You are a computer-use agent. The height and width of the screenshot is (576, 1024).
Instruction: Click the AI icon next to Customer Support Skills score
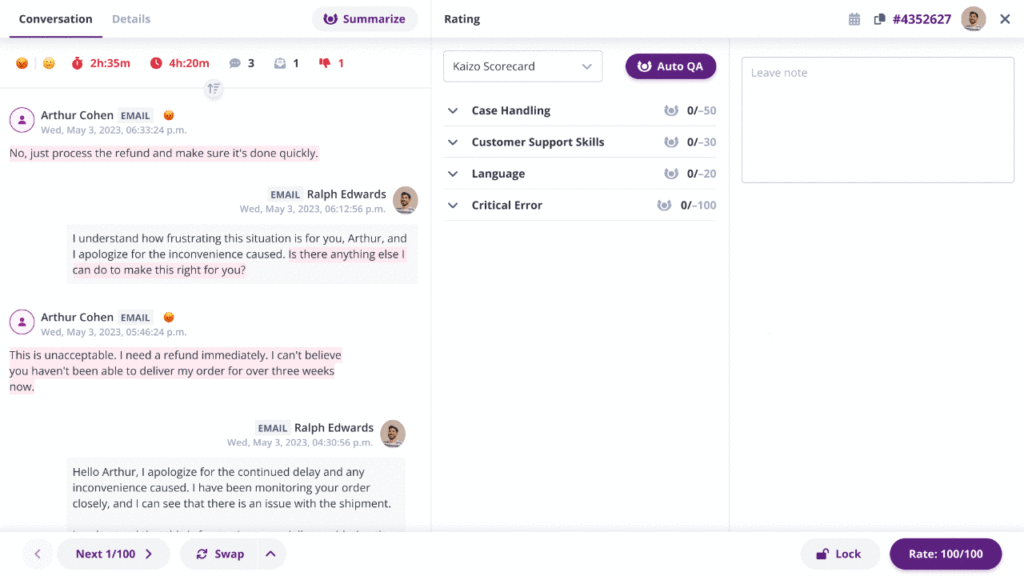point(671,142)
